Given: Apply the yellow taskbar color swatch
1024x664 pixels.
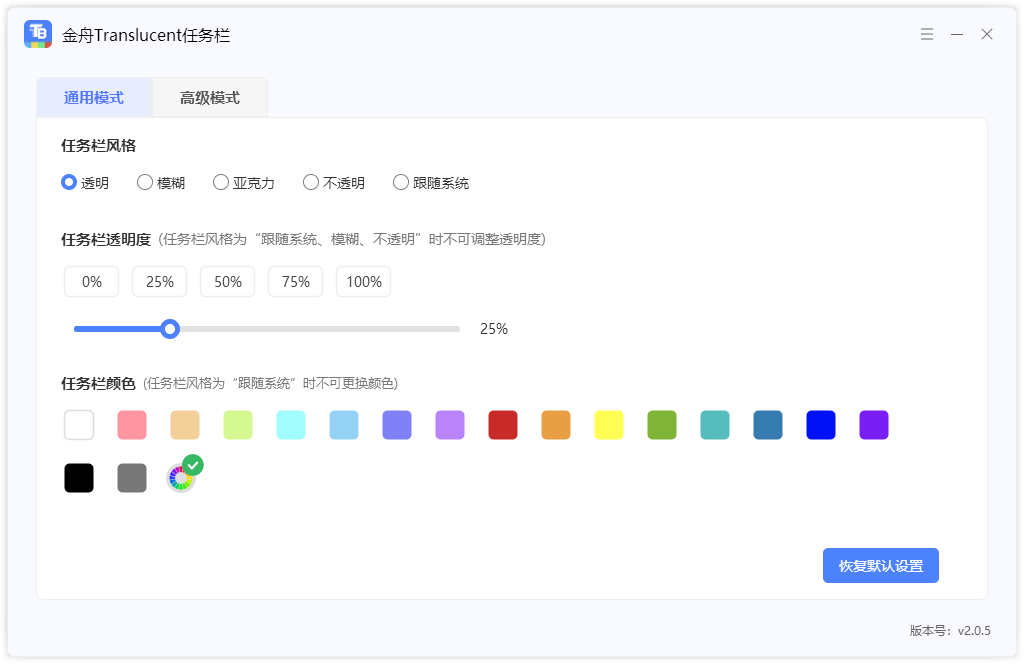Looking at the screenshot, I should pyautogui.click(x=609, y=425).
